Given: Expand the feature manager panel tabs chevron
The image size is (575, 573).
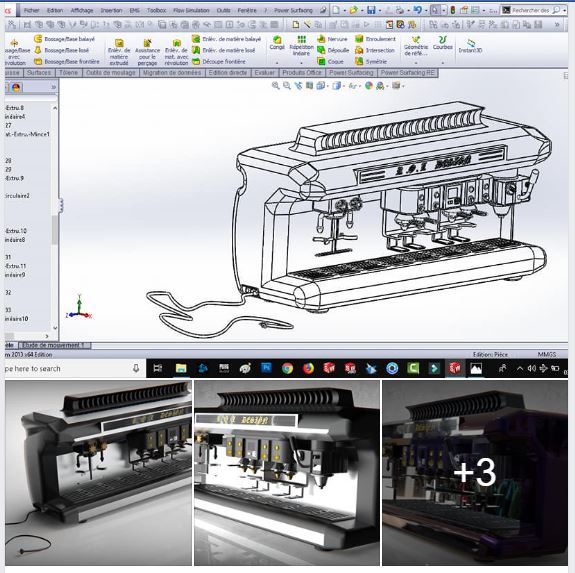Looking at the screenshot, I should click(54, 87).
